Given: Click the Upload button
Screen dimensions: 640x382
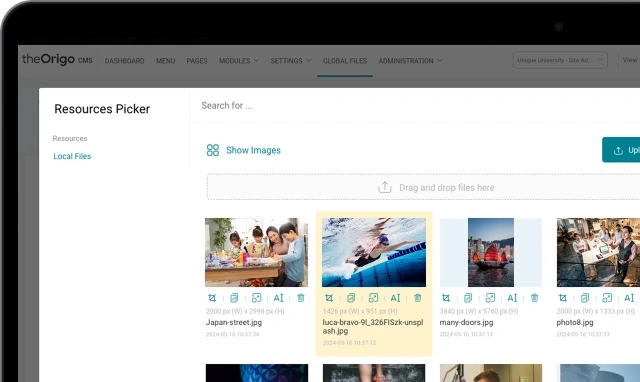Looking at the screenshot, I should [x=621, y=150].
